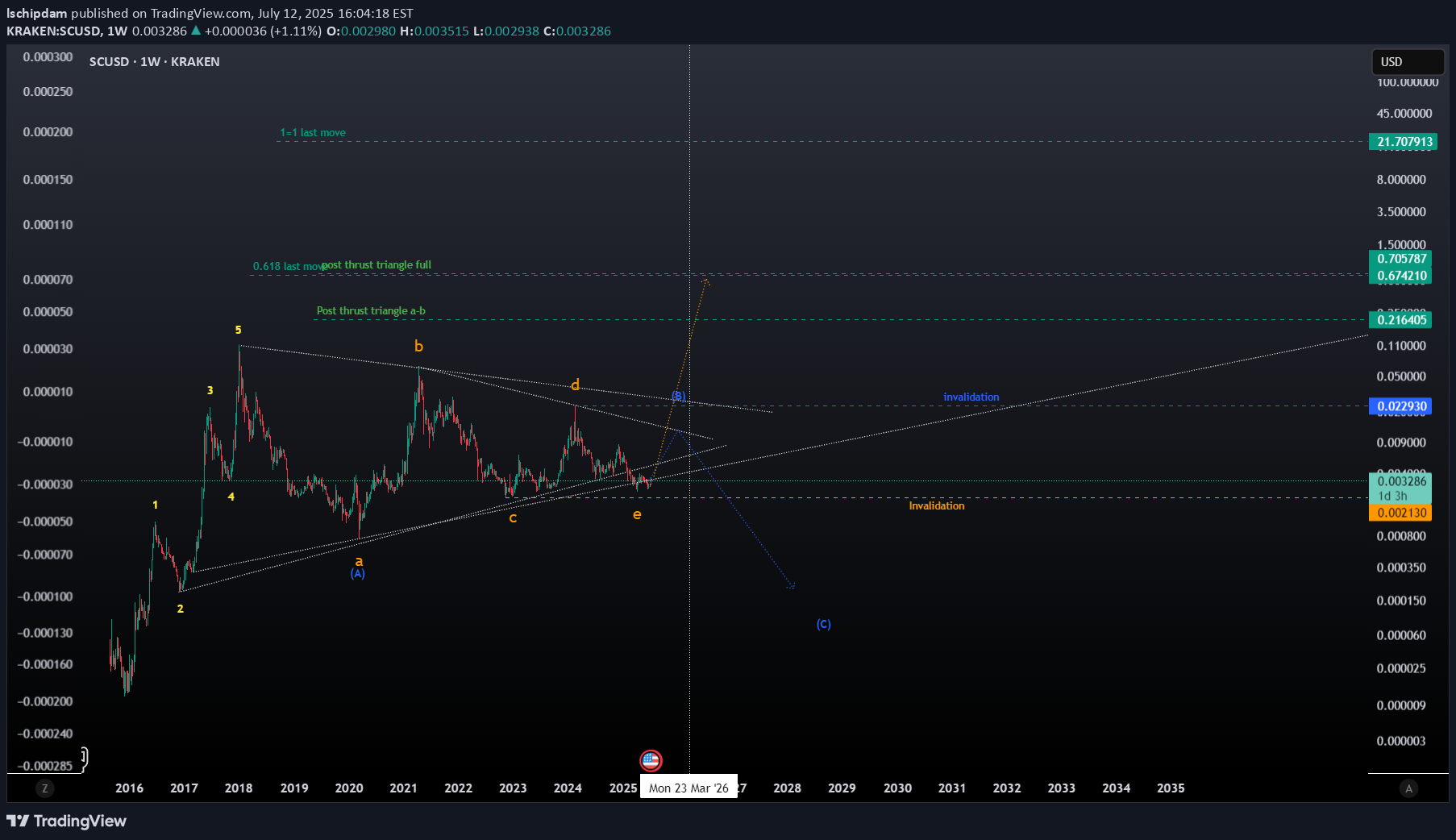Screen dimensions: 1456x840
Task: Open the USD currency selector
Action: coord(1408,62)
